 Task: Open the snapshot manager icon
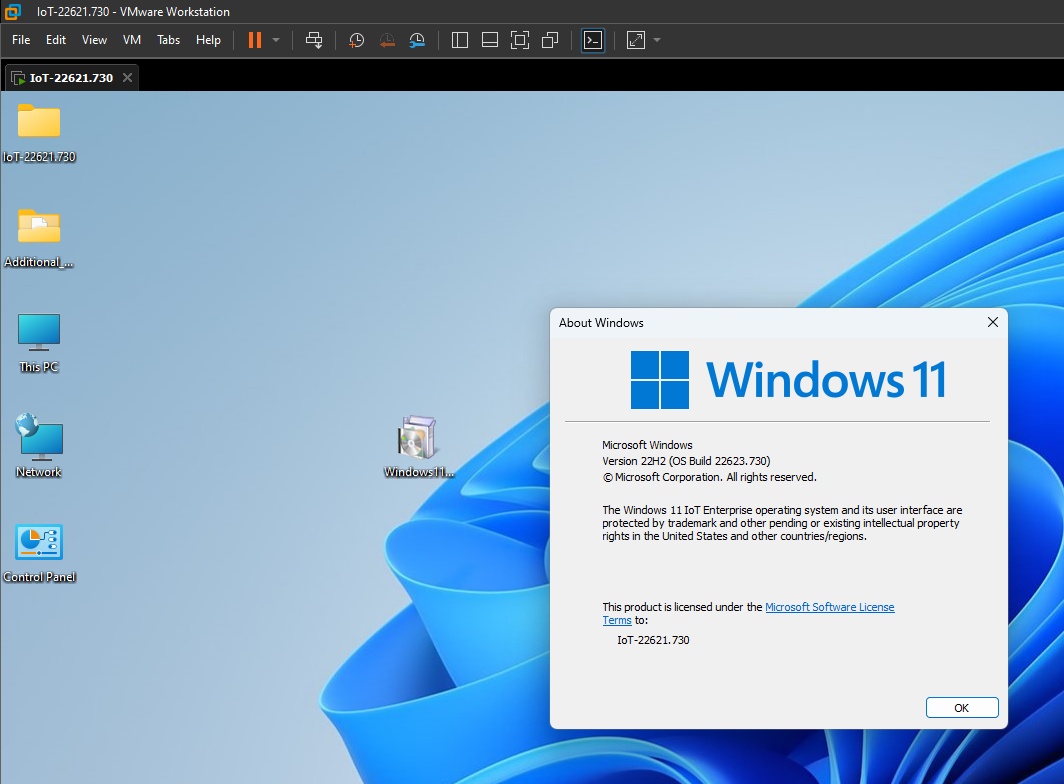pos(417,40)
